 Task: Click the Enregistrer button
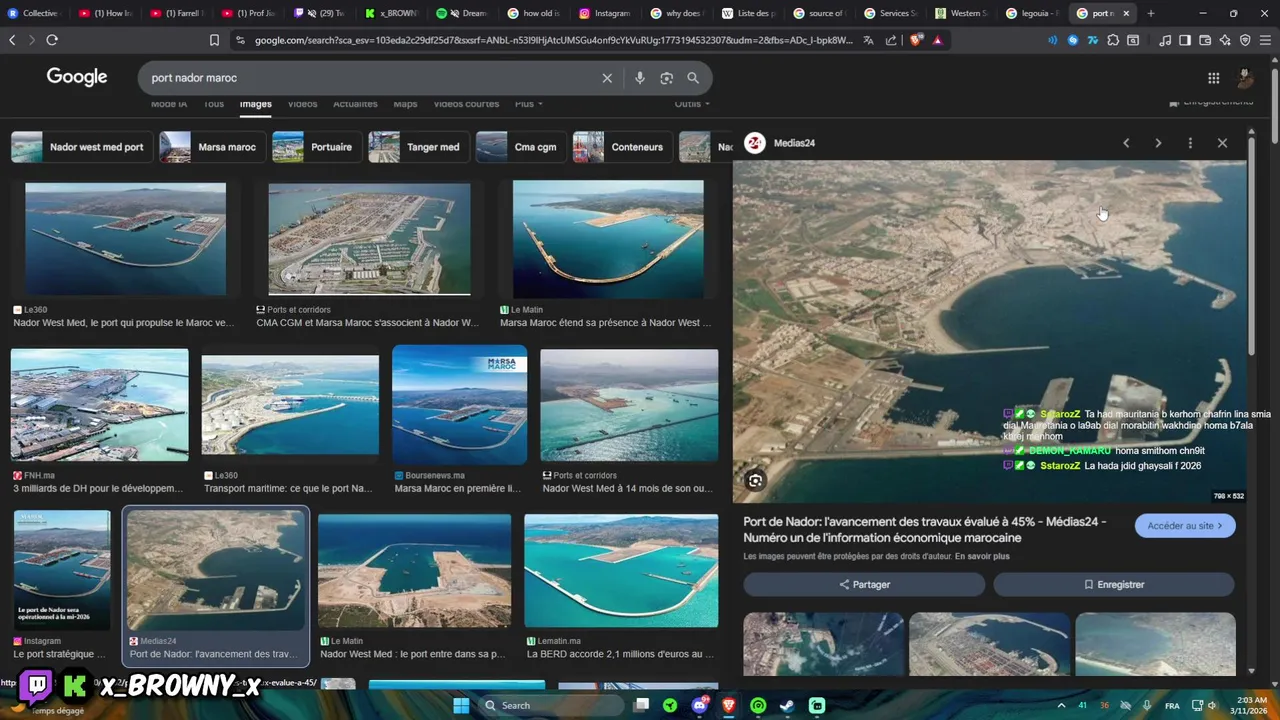click(1114, 584)
